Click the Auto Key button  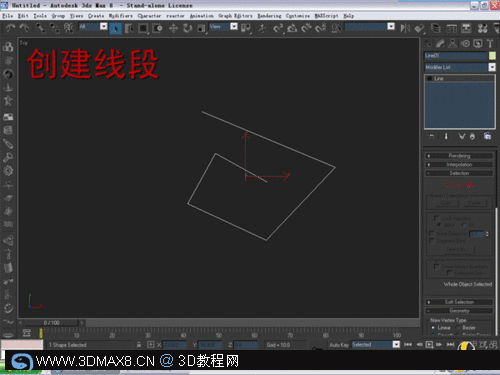pos(339,345)
